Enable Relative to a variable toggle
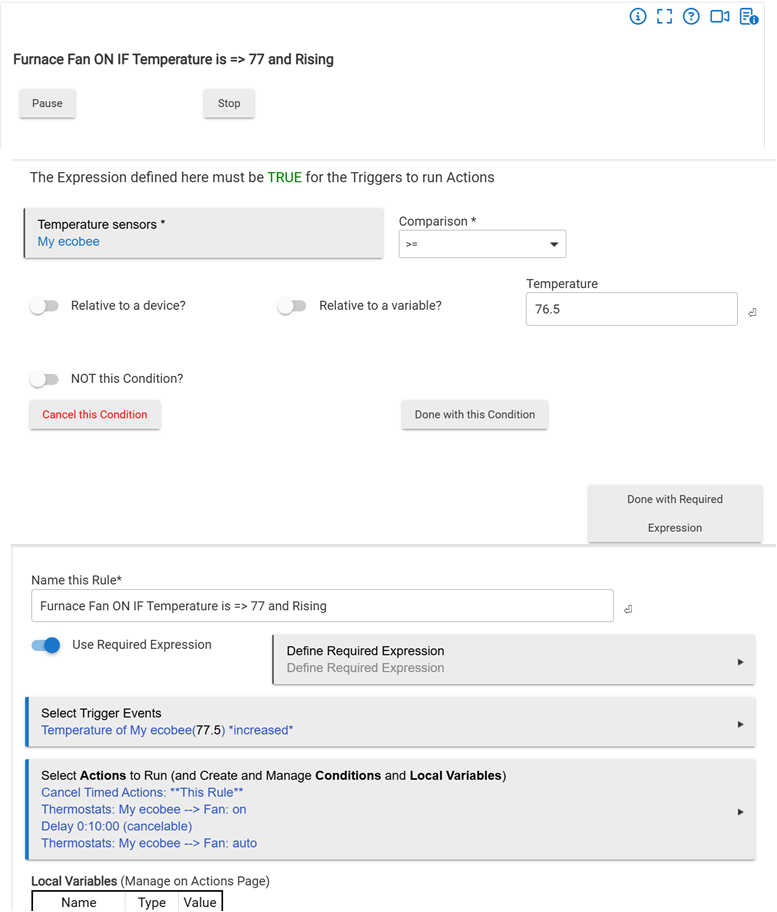 (x=291, y=306)
